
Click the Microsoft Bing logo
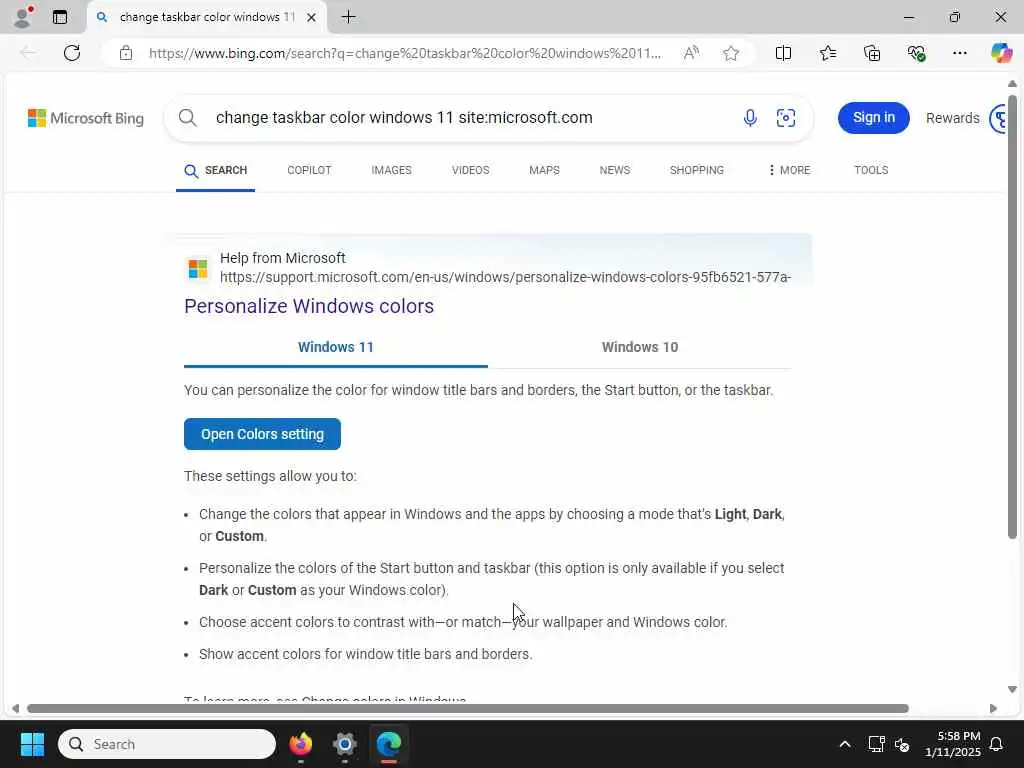pos(86,118)
